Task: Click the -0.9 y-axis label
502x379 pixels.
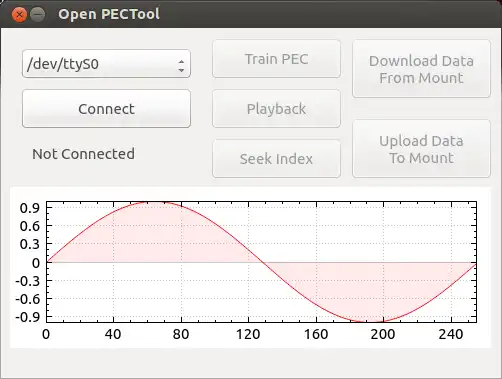Action: (x=28, y=317)
